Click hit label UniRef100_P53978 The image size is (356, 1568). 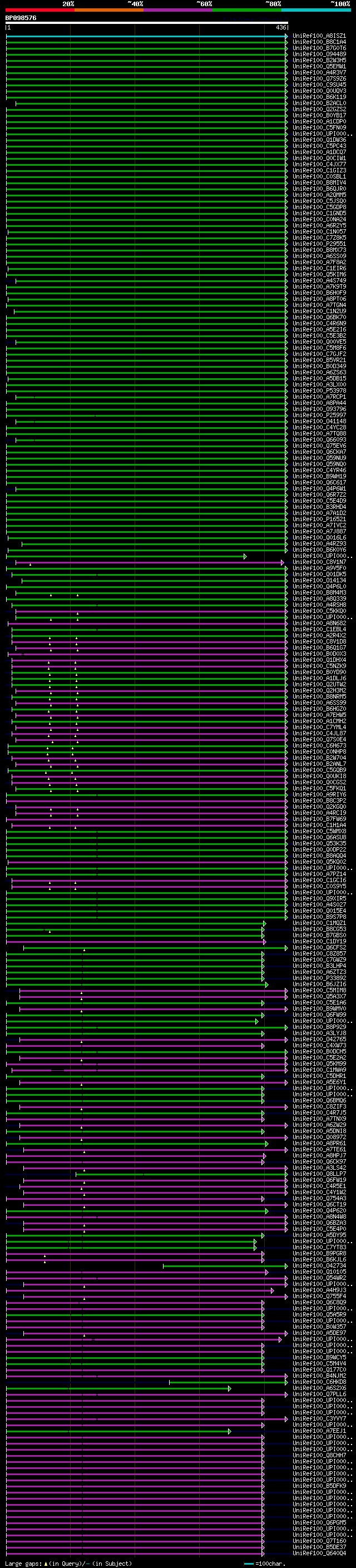pos(319,391)
